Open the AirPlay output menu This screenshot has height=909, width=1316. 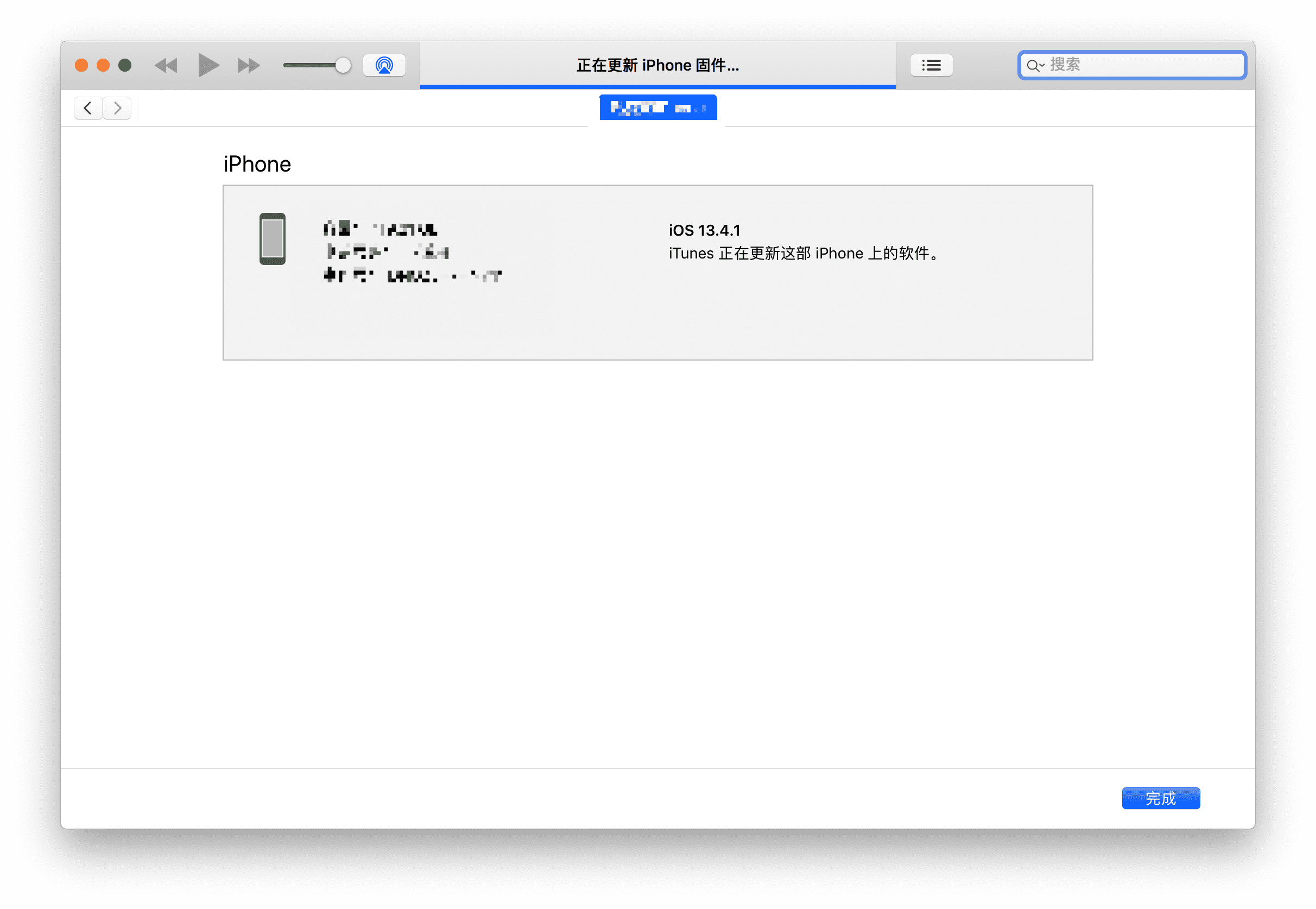[x=384, y=66]
